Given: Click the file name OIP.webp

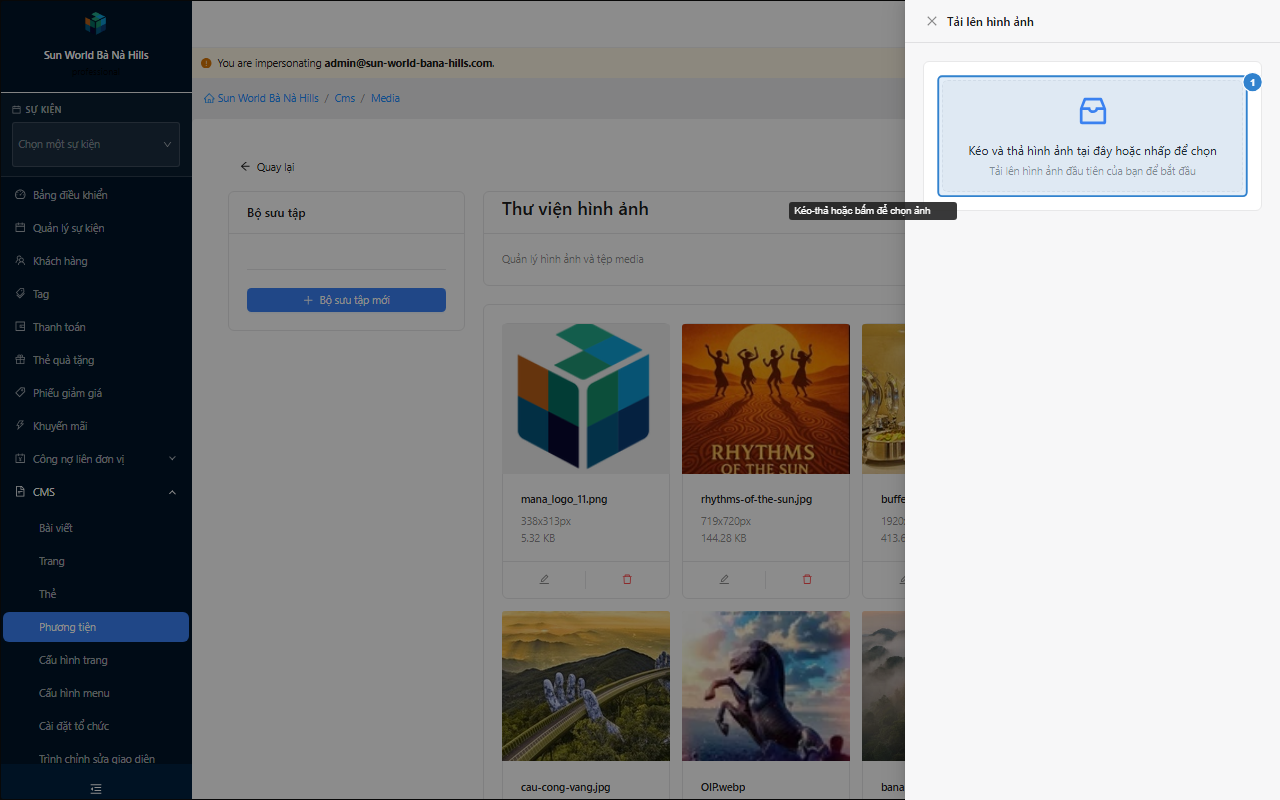Looking at the screenshot, I should click(723, 787).
